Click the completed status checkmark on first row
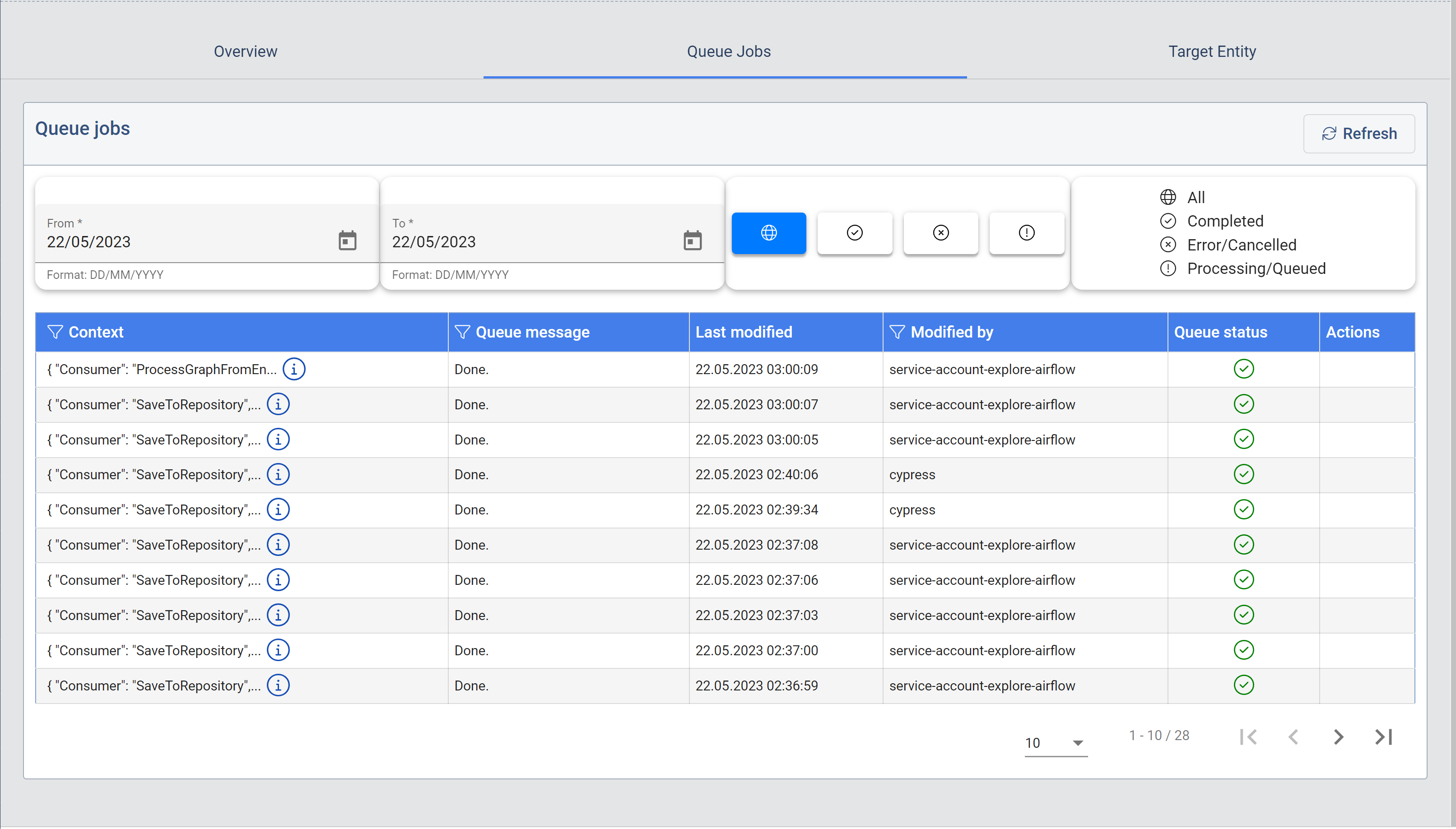The image size is (1456, 829). point(1243,369)
